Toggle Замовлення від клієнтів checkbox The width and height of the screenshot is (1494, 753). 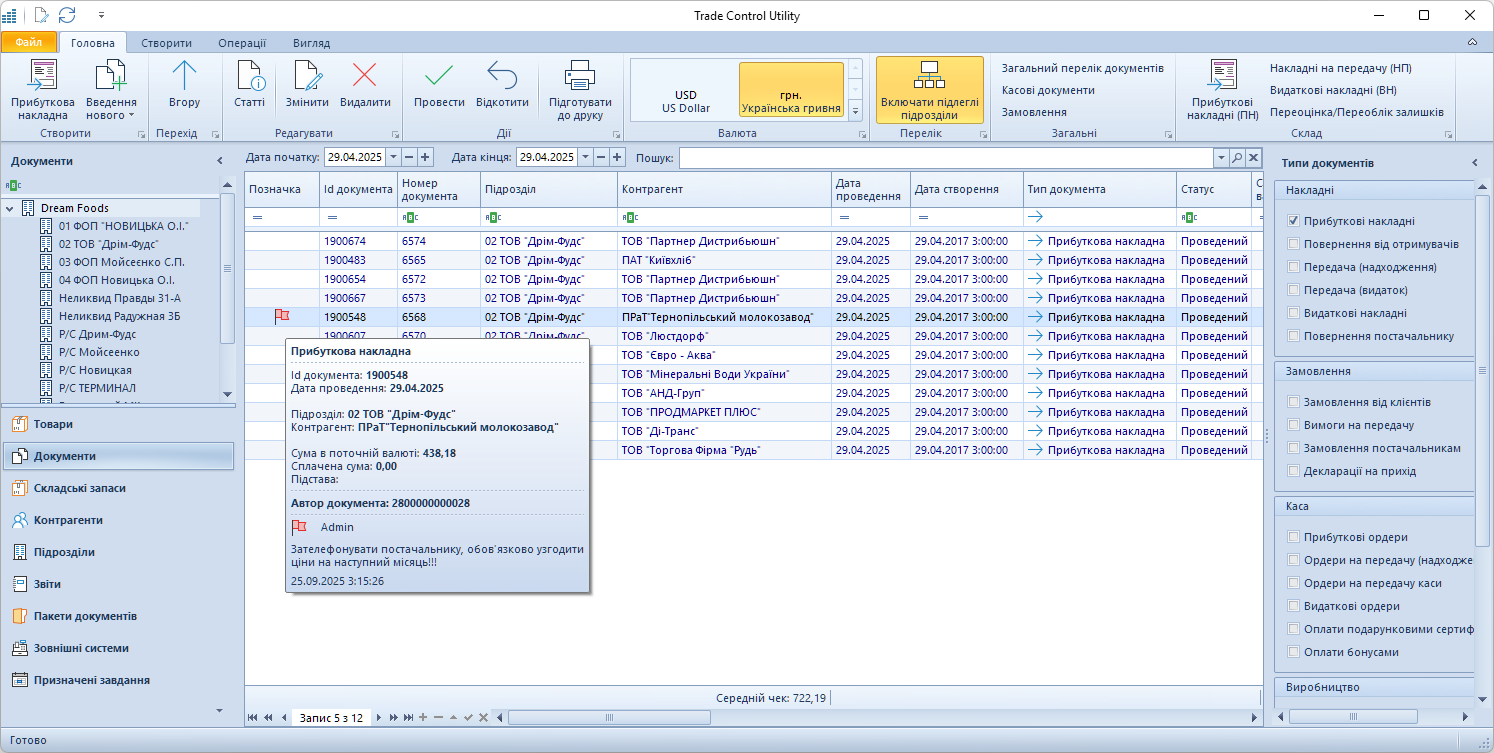(1294, 402)
